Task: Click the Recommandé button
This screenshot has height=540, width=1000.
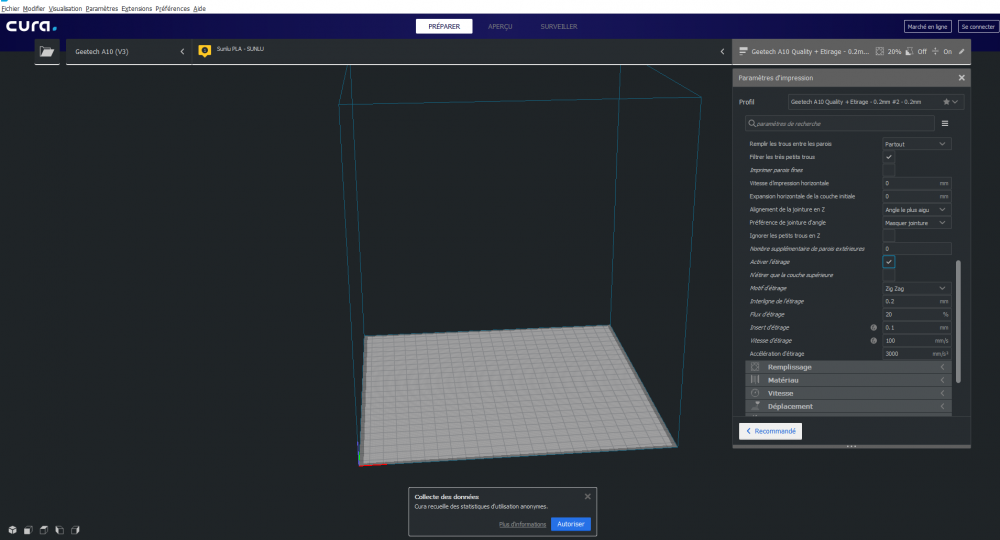Action: click(x=770, y=431)
